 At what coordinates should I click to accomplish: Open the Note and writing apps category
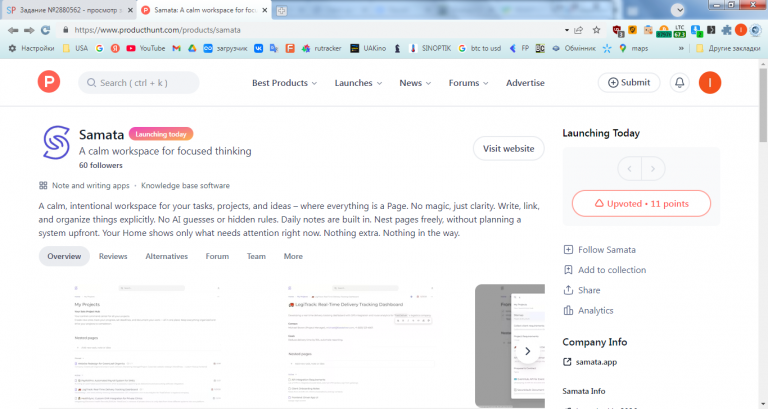pos(91,186)
